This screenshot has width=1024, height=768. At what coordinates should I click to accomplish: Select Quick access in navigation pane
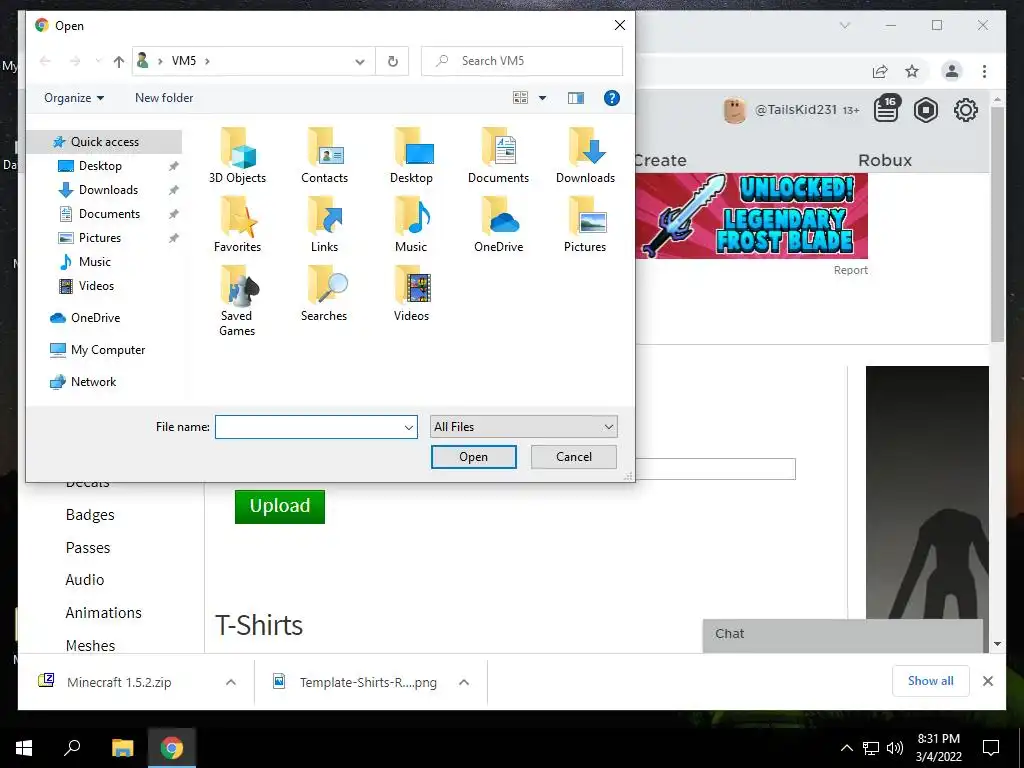click(x=104, y=142)
